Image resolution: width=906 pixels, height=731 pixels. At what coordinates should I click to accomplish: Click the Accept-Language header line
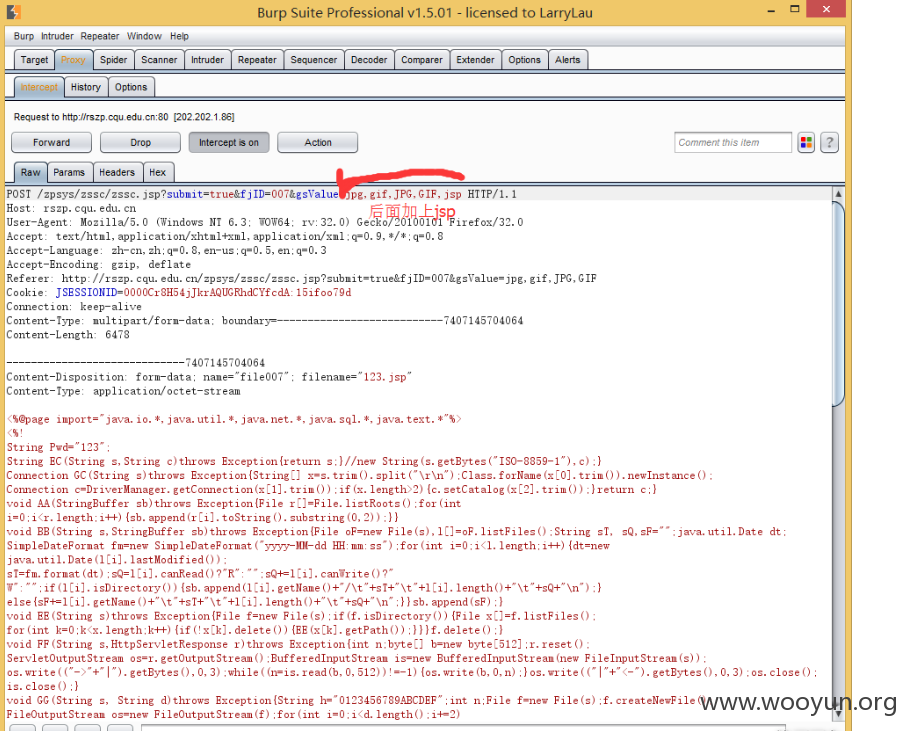click(x=166, y=250)
